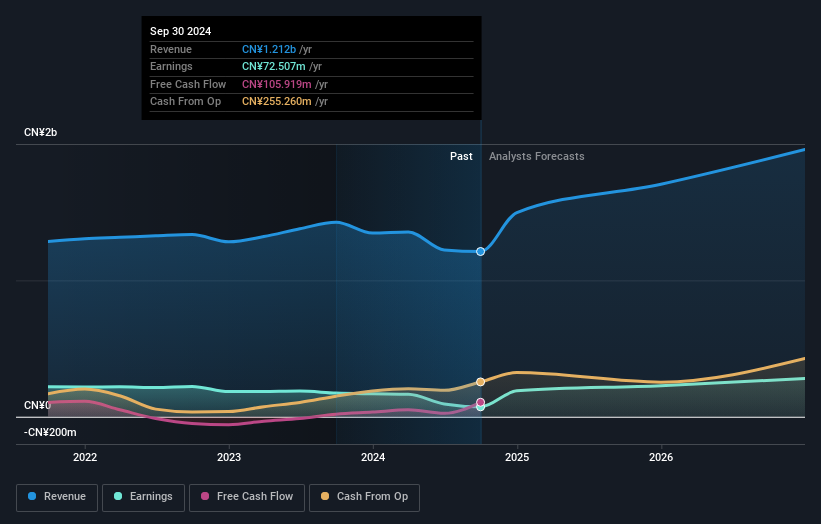Click the Analysts Forecasts label

tap(536, 156)
